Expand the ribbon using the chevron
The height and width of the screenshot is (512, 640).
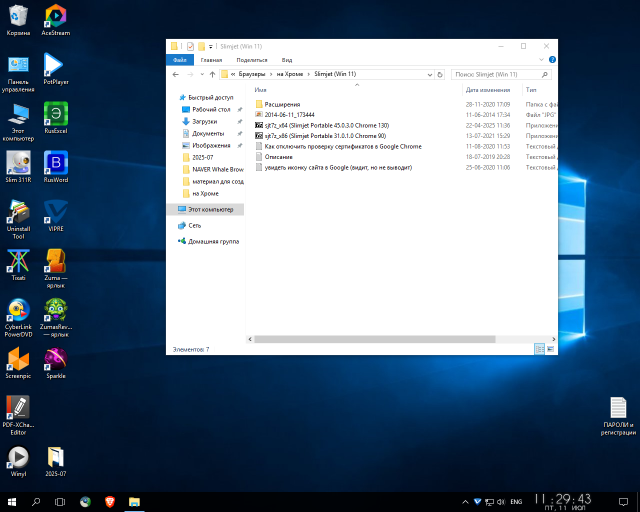[x=541, y=60]
